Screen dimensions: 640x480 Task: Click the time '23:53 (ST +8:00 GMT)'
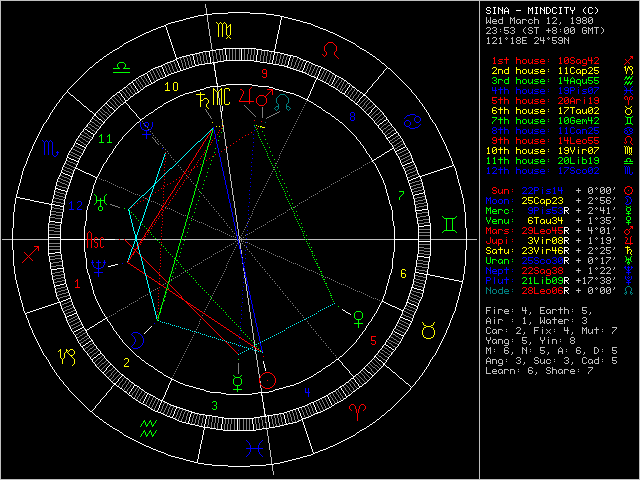tap(545, 31)
